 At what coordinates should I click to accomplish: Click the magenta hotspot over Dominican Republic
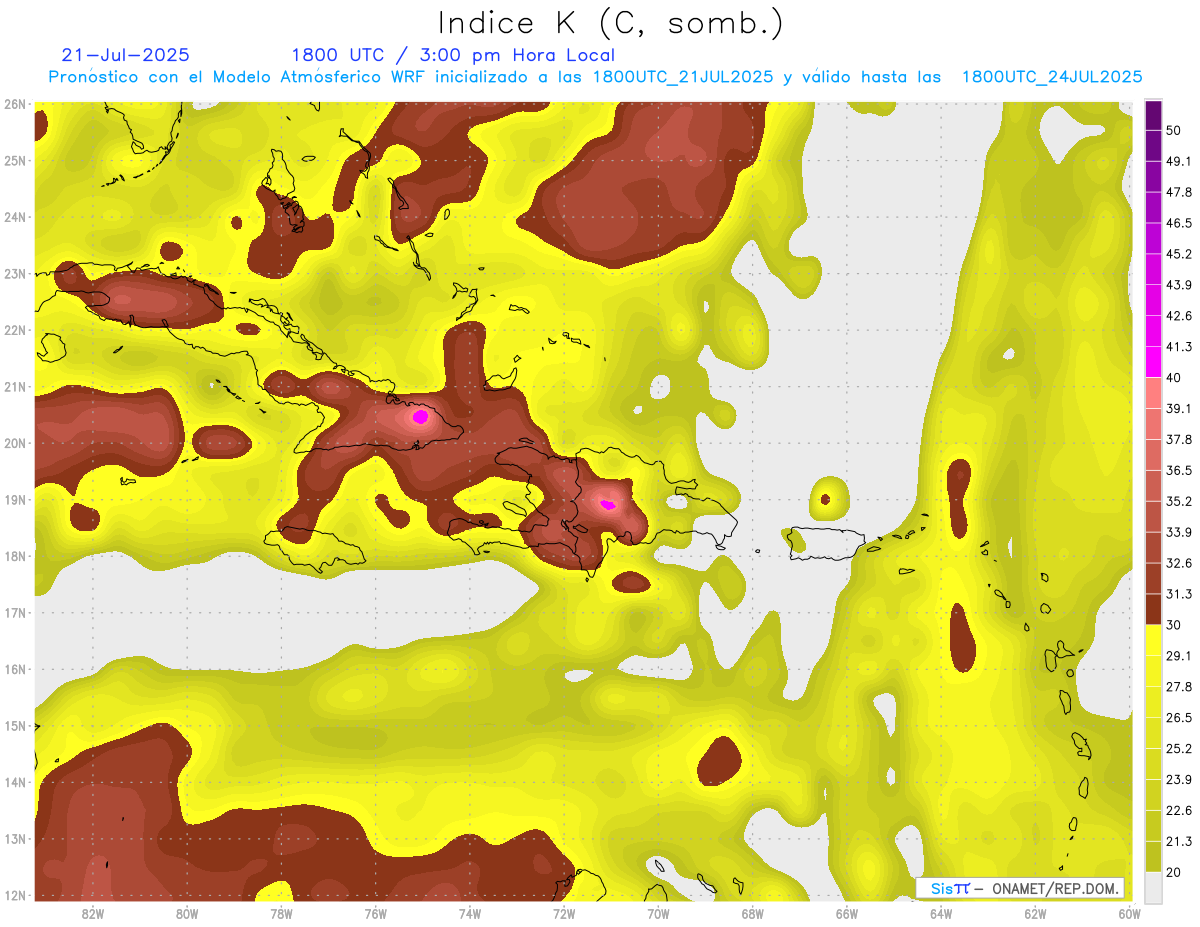[x=607, y=505]
